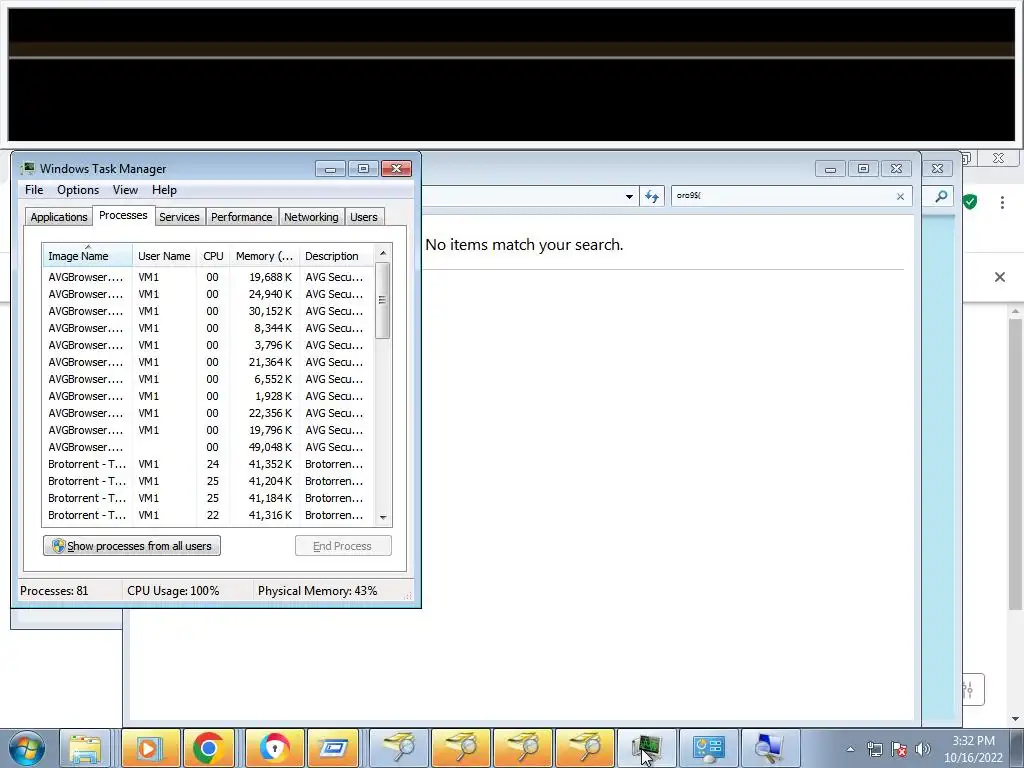Sort by the Memory column header
Viewport: 1024px width, 768px height.
pos(264,256)
